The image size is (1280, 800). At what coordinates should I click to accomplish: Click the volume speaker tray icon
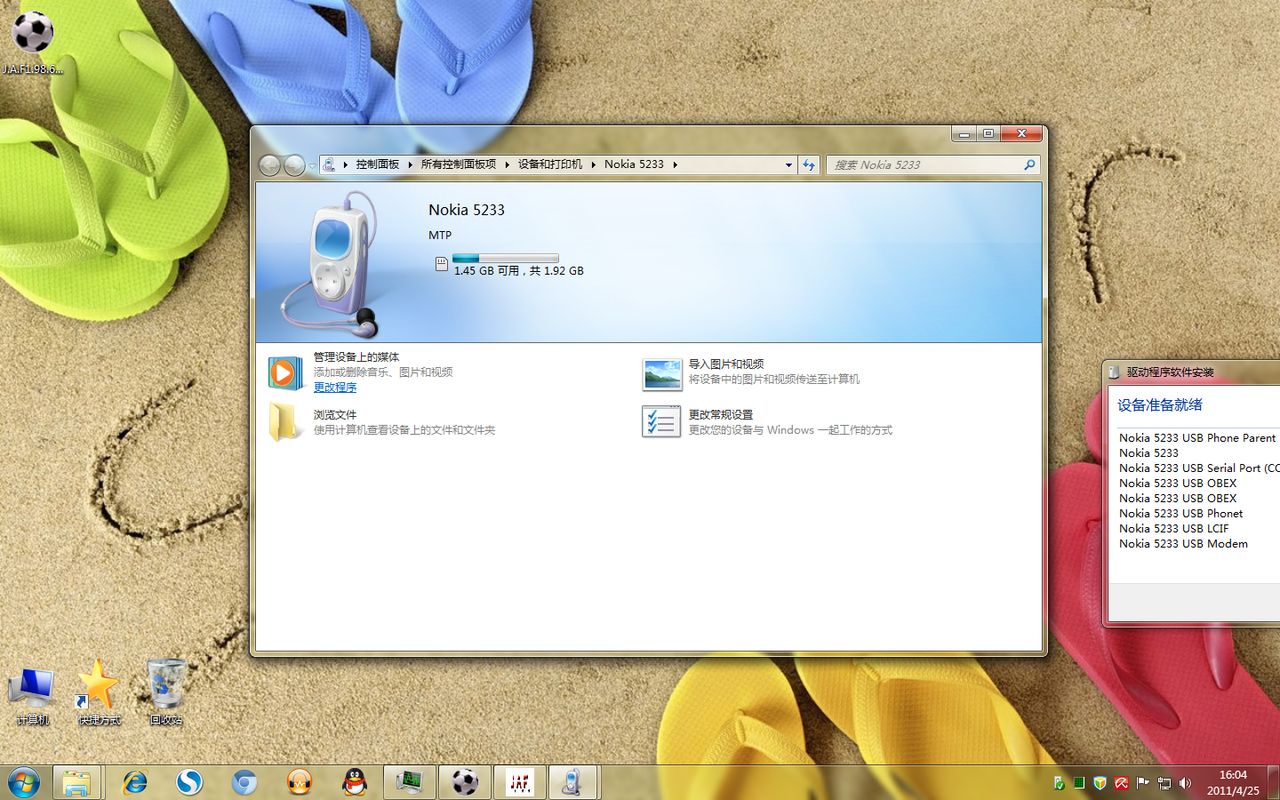[x=1186, y=782]
